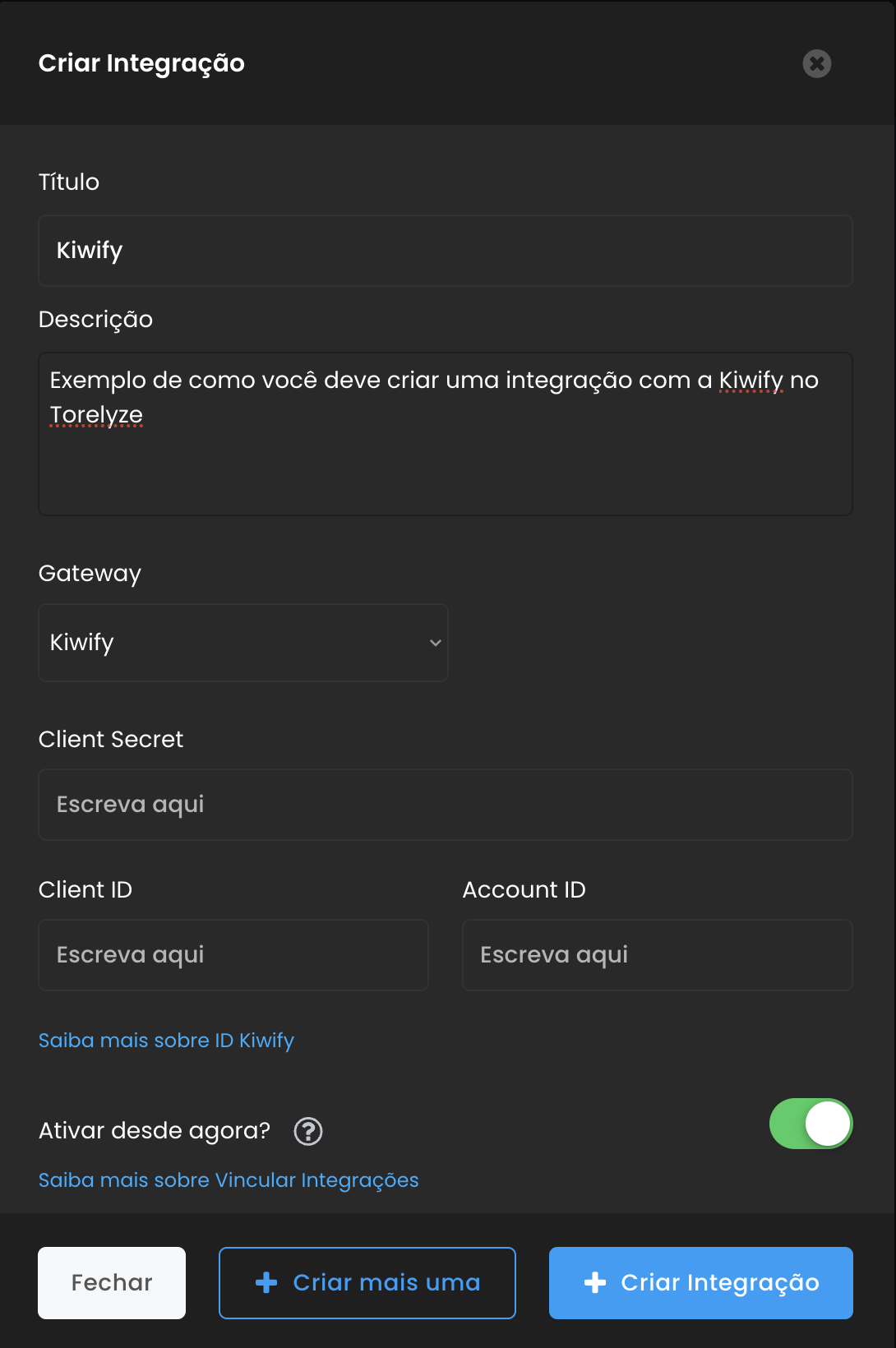
Task: Click the Ativar desde agora? label text
Action: pyautogui.click(x=155, y=1131)
